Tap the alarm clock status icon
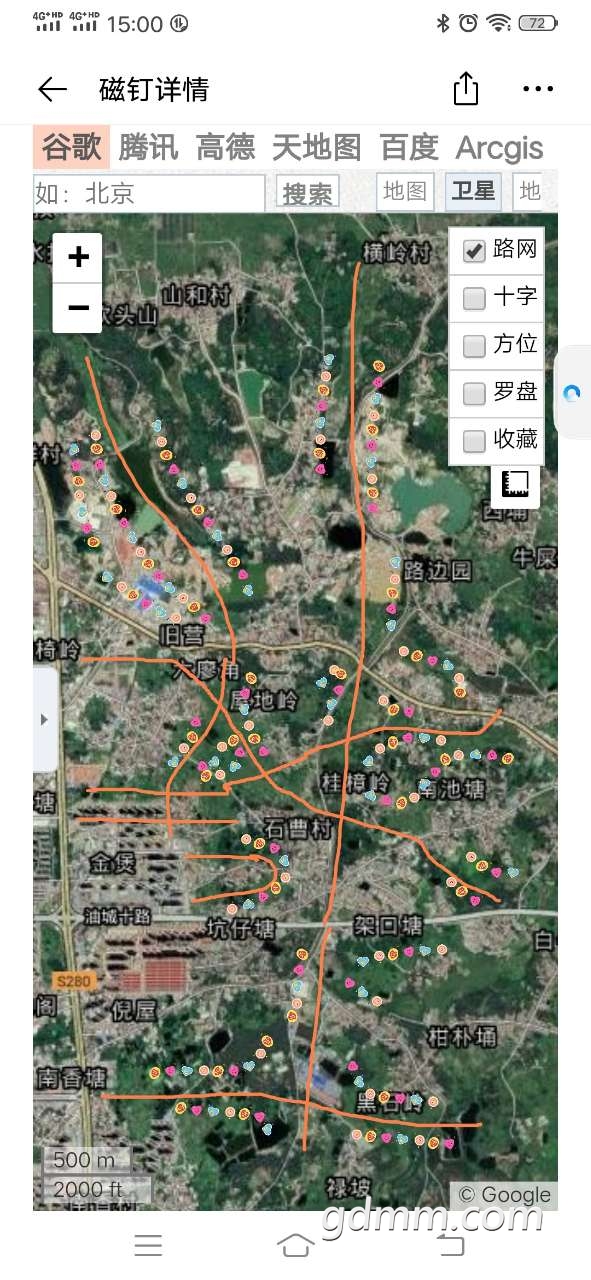This screenshot has height=1280, width=591. point(468,23)
